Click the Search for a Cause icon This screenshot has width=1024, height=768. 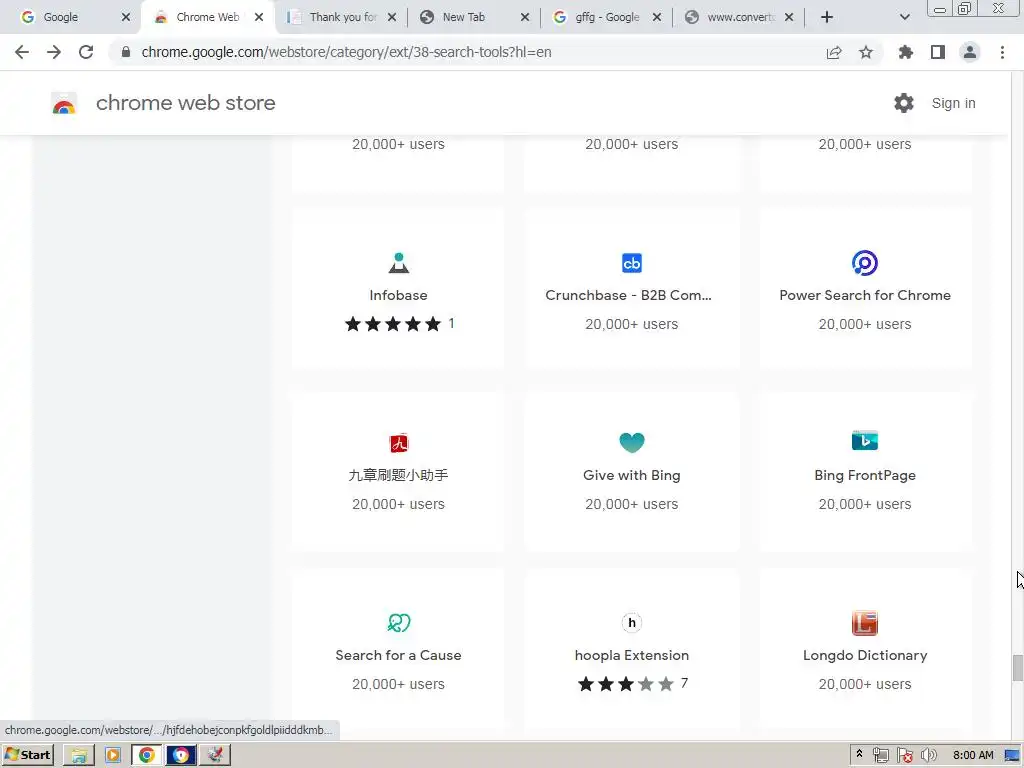pyautogui.click(x=398, y=622)
